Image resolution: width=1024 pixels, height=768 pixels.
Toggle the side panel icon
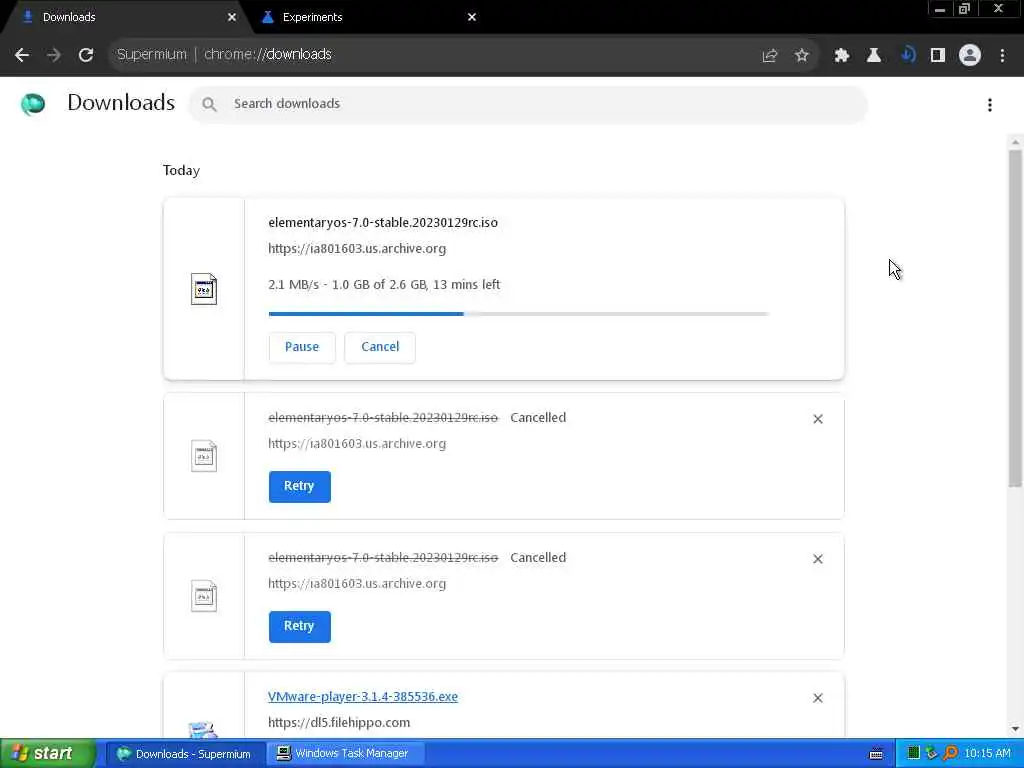(x=938, y=55)
